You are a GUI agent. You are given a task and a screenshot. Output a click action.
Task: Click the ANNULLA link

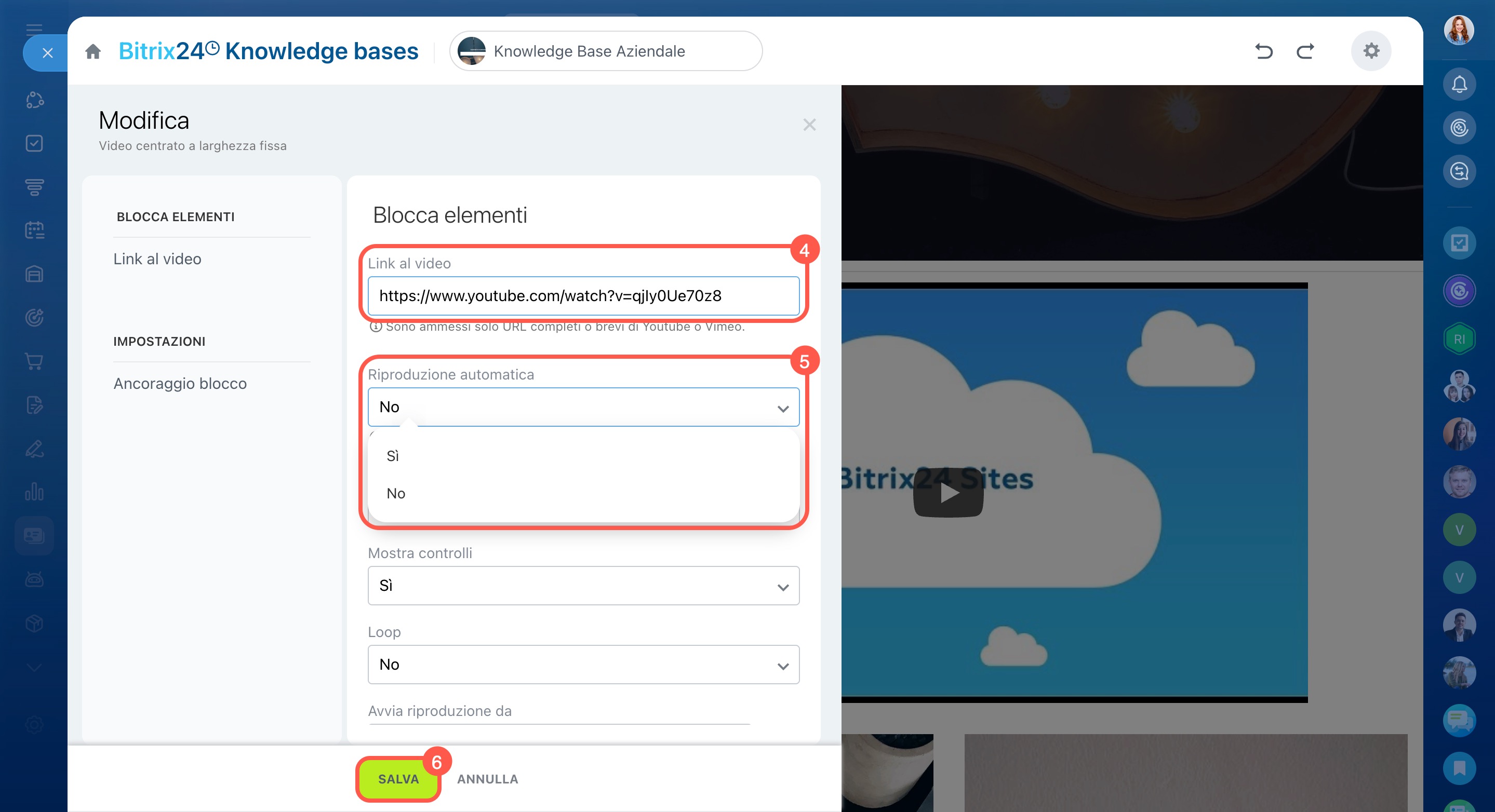(x=487, y=779)
